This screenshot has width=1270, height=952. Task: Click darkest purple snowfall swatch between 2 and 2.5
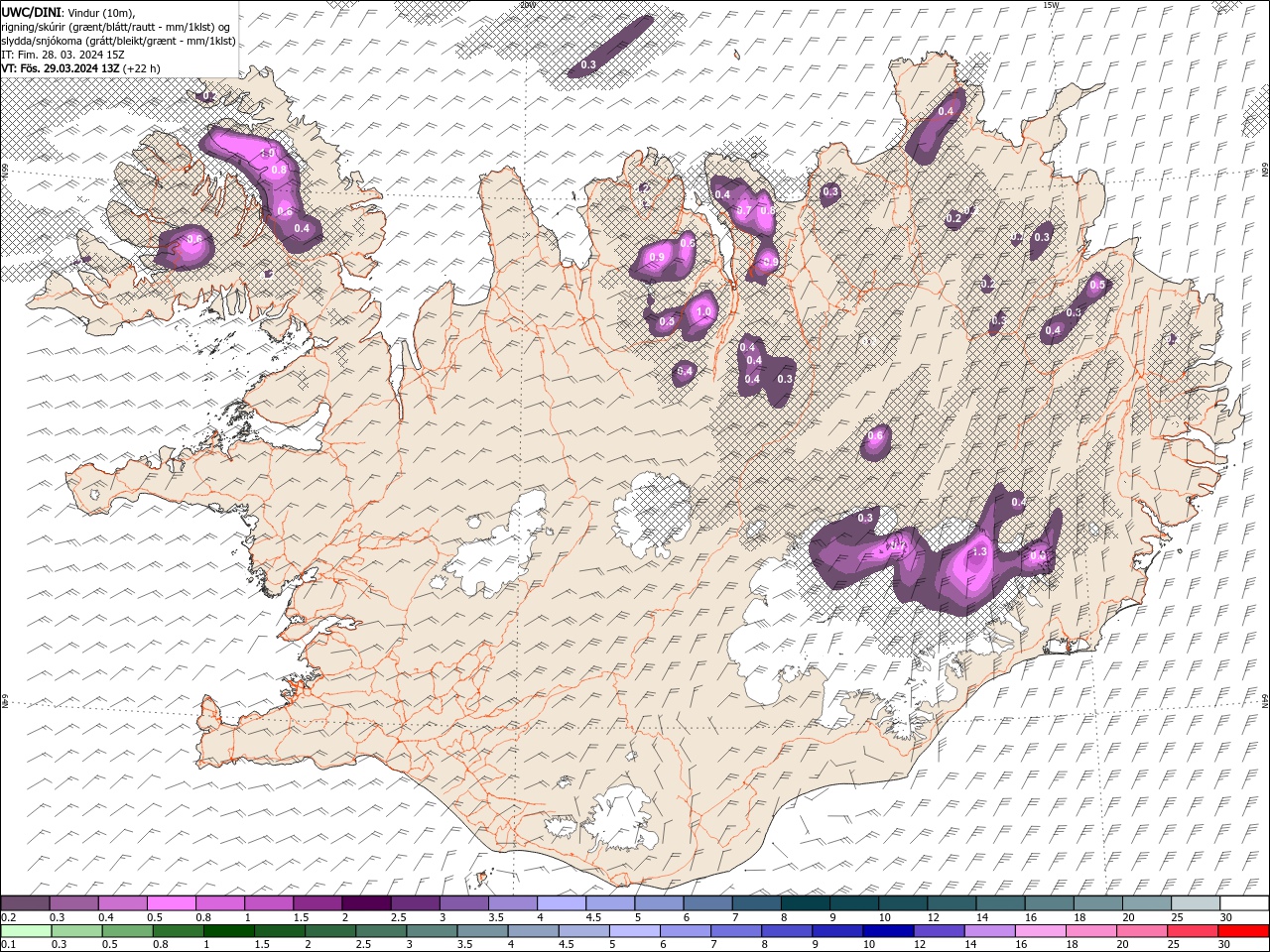(x=367, y=903)
